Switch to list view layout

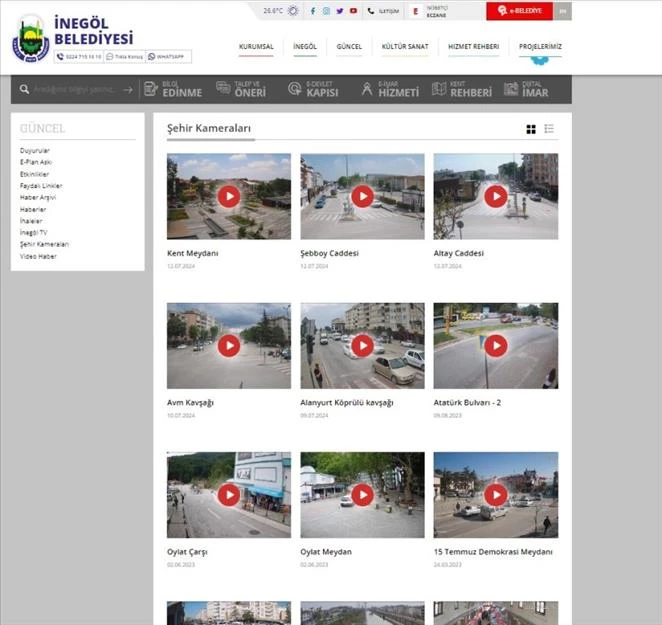click(549, 129)
